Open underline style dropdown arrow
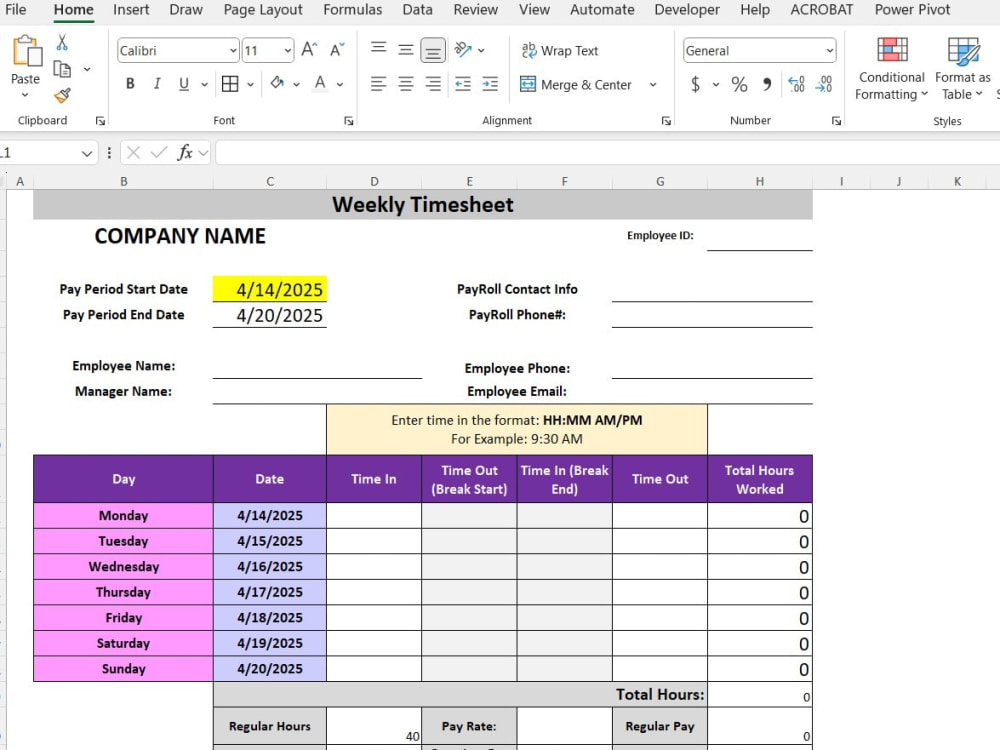The width and height of the screenshot is (1000, 750). (x=204, y=84)
